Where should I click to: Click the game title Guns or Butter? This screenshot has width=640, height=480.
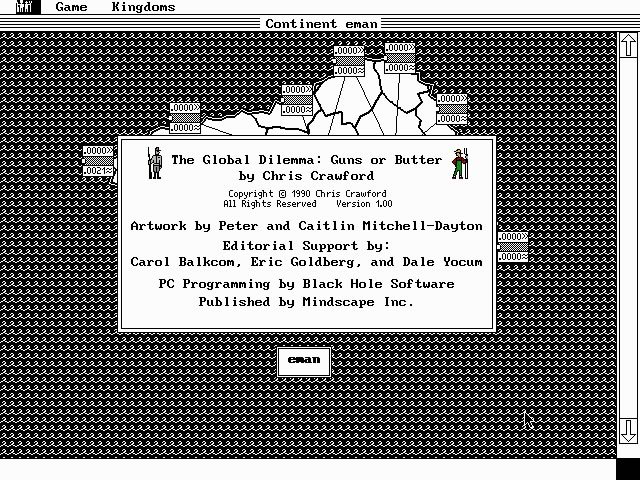pos(306,160)
